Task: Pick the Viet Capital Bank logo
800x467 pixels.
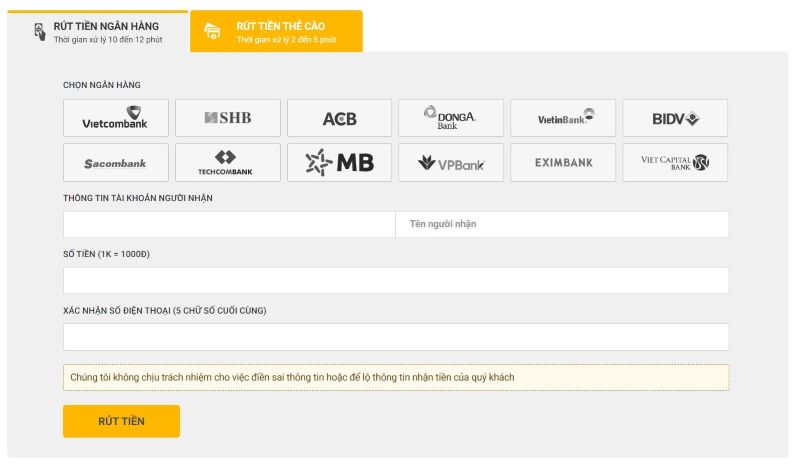Action: 675,162
